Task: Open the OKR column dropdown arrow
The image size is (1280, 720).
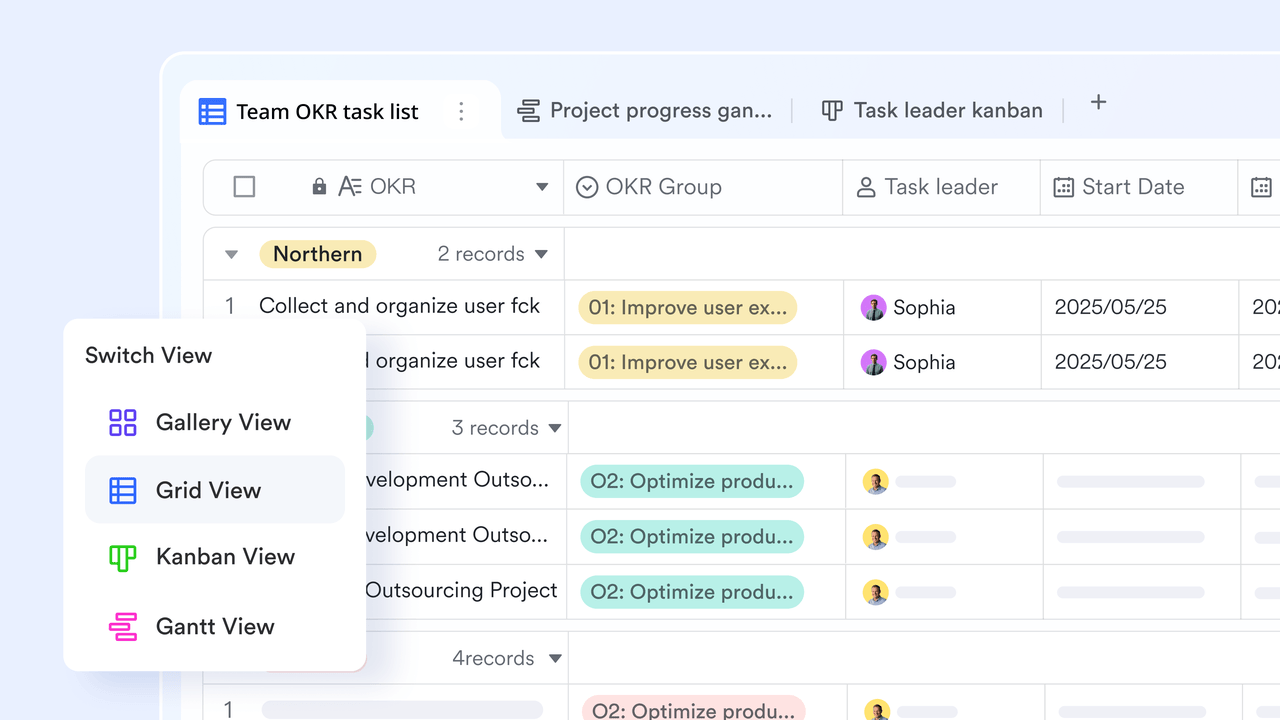Action: [542, 187]
